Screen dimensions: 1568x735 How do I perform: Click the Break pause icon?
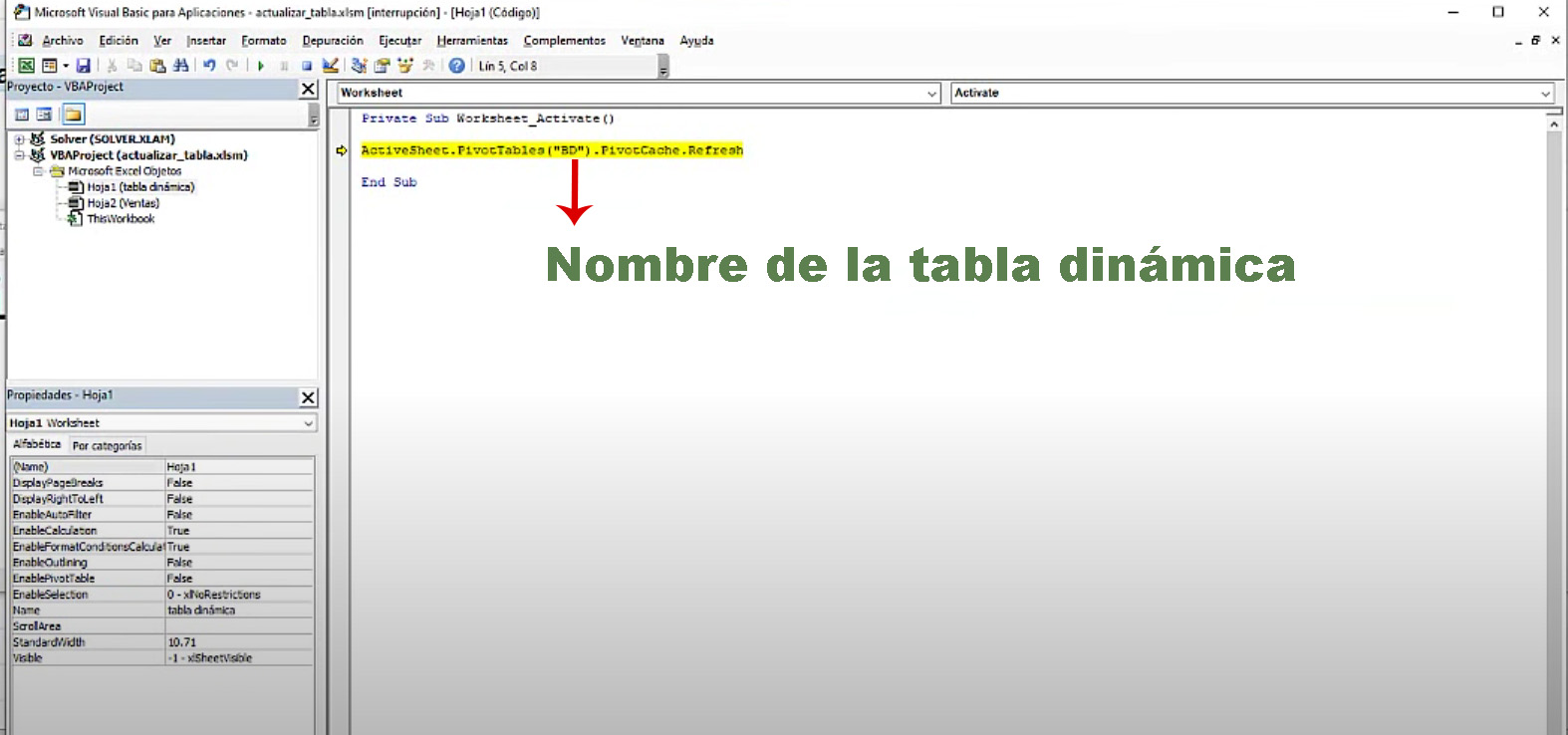coord(284,66)
